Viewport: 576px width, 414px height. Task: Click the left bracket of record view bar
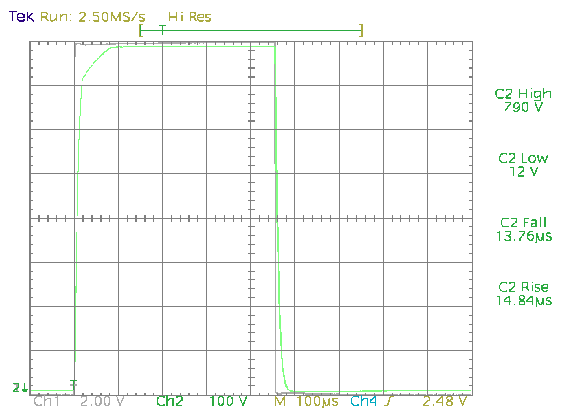click(141, 30)
